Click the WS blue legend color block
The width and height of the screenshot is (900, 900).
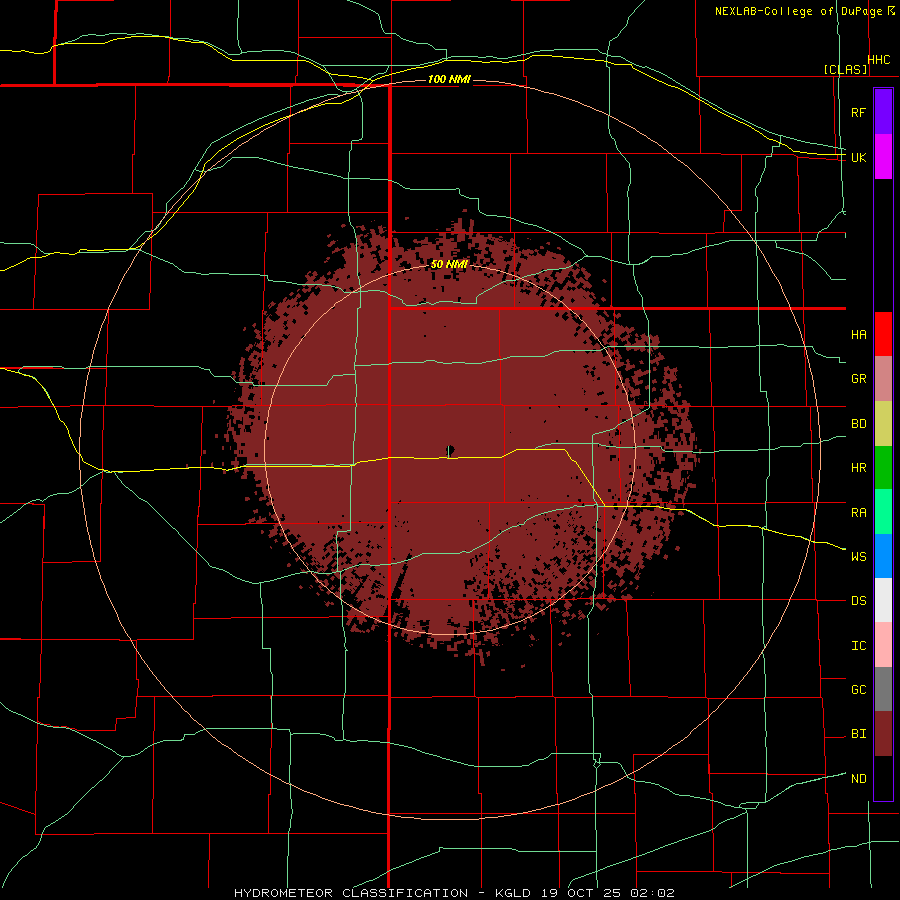(x=883, y=556)
